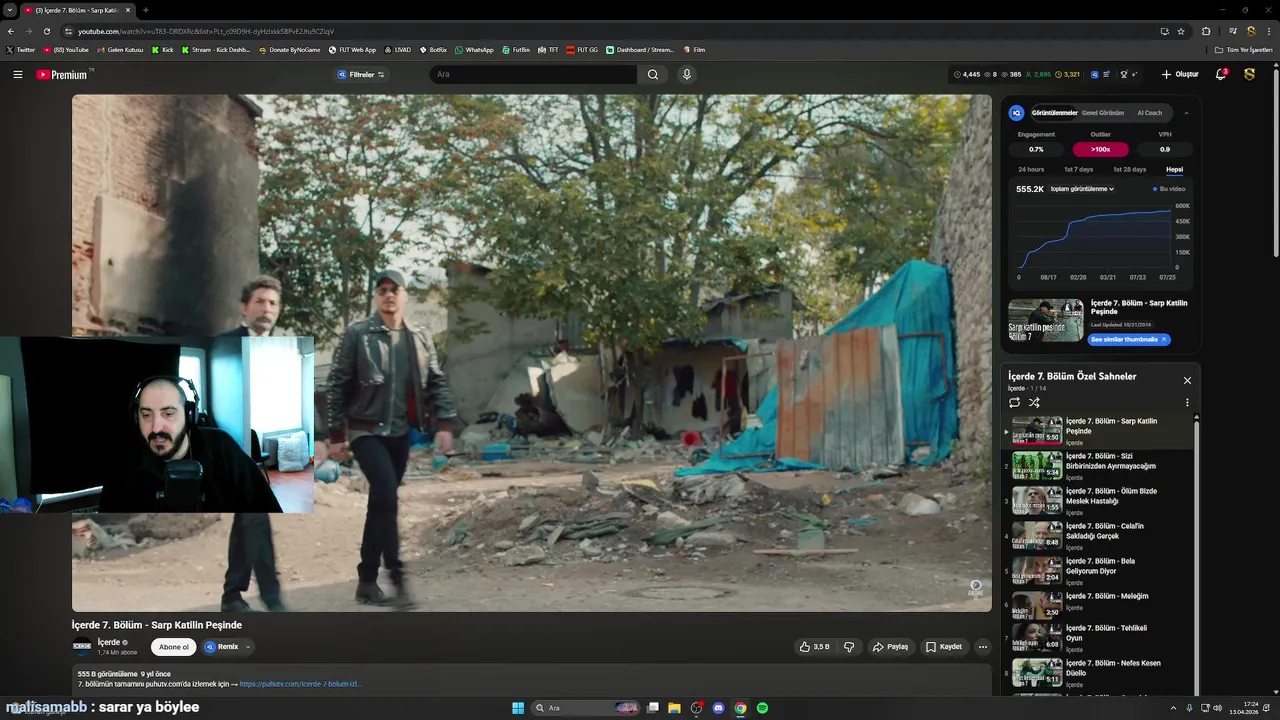
Task: Click See similar thumbnails button
Action: (x=1129, y=340)
